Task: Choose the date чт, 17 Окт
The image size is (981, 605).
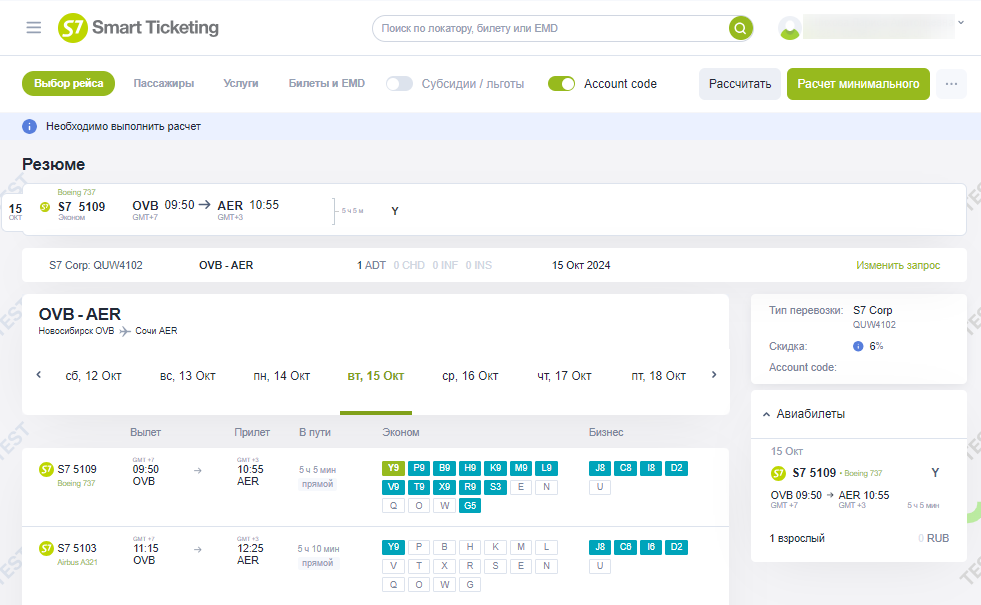Action: [564, 376]
